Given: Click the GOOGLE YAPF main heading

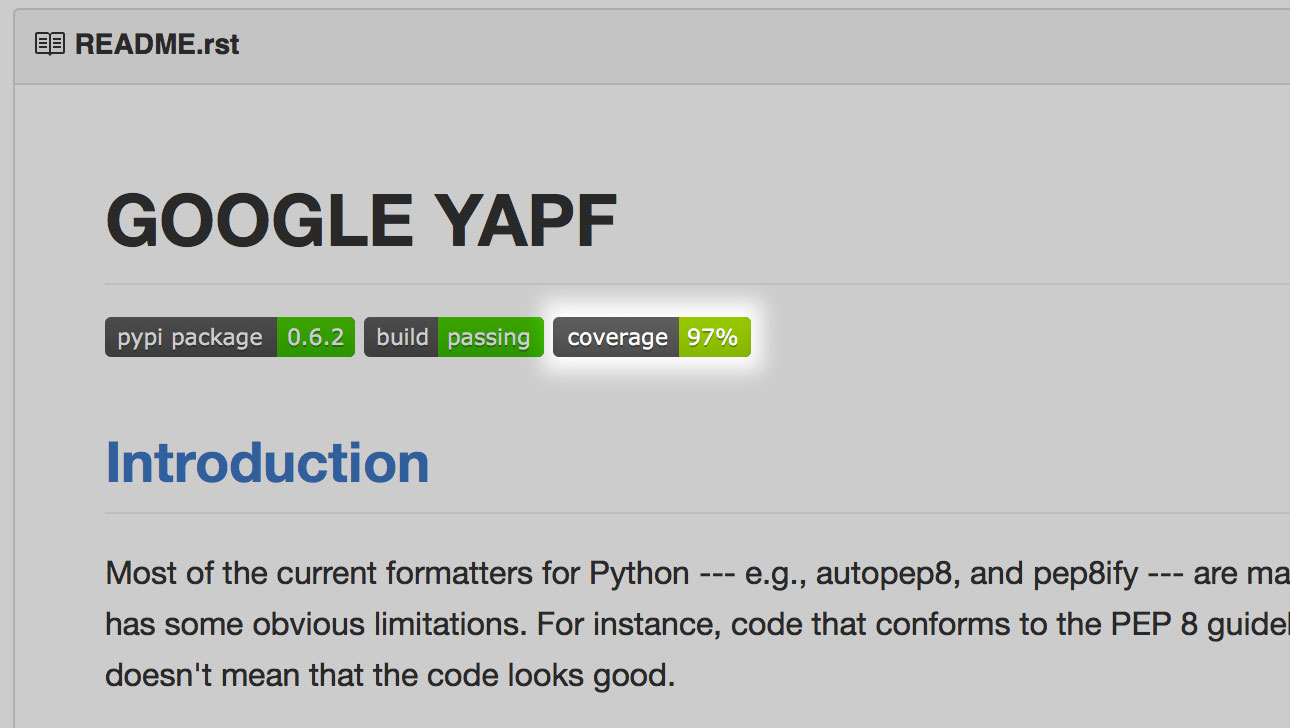Looking at the screenshot, I should point(361,222).
